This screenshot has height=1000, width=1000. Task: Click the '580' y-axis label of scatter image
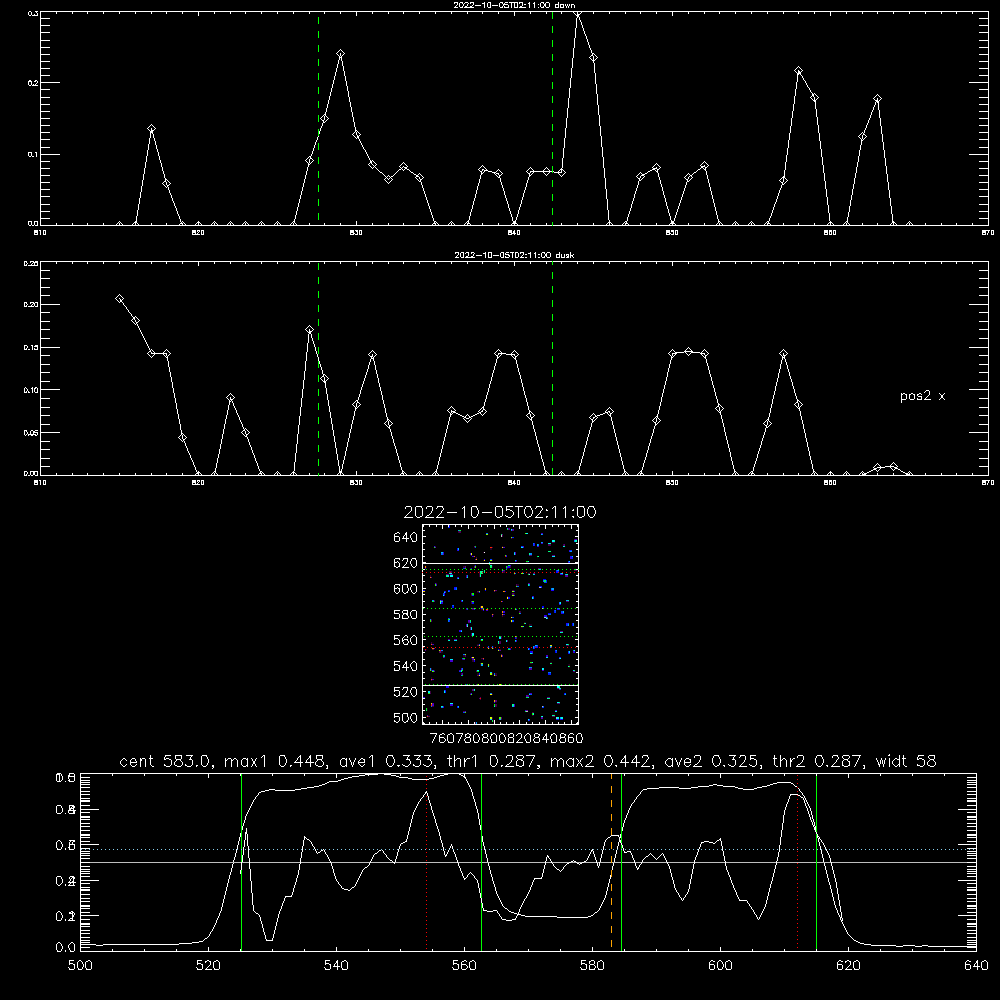click(405, 615)
